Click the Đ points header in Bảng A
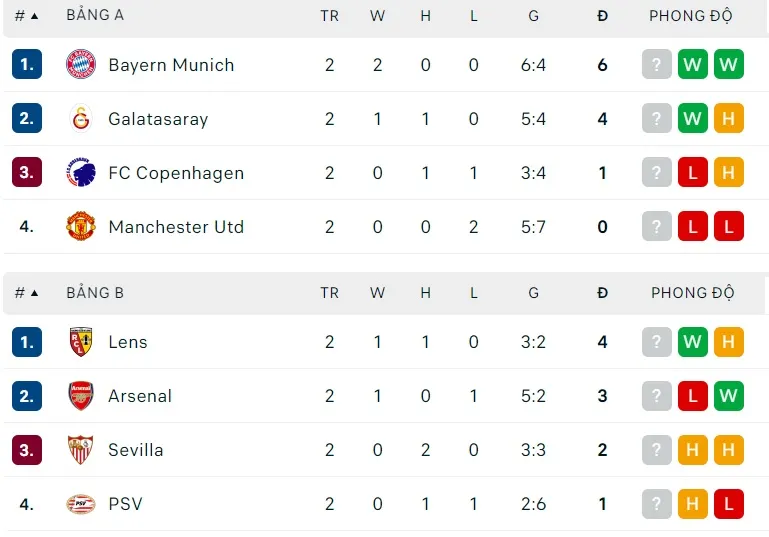 602,16
